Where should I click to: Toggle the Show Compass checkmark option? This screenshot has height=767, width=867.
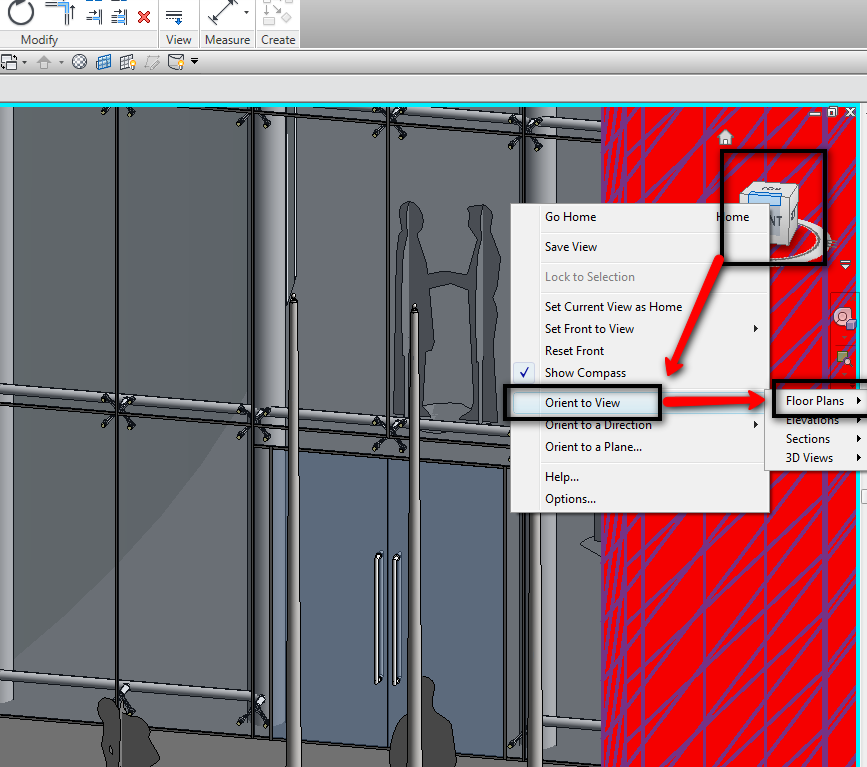585,373
